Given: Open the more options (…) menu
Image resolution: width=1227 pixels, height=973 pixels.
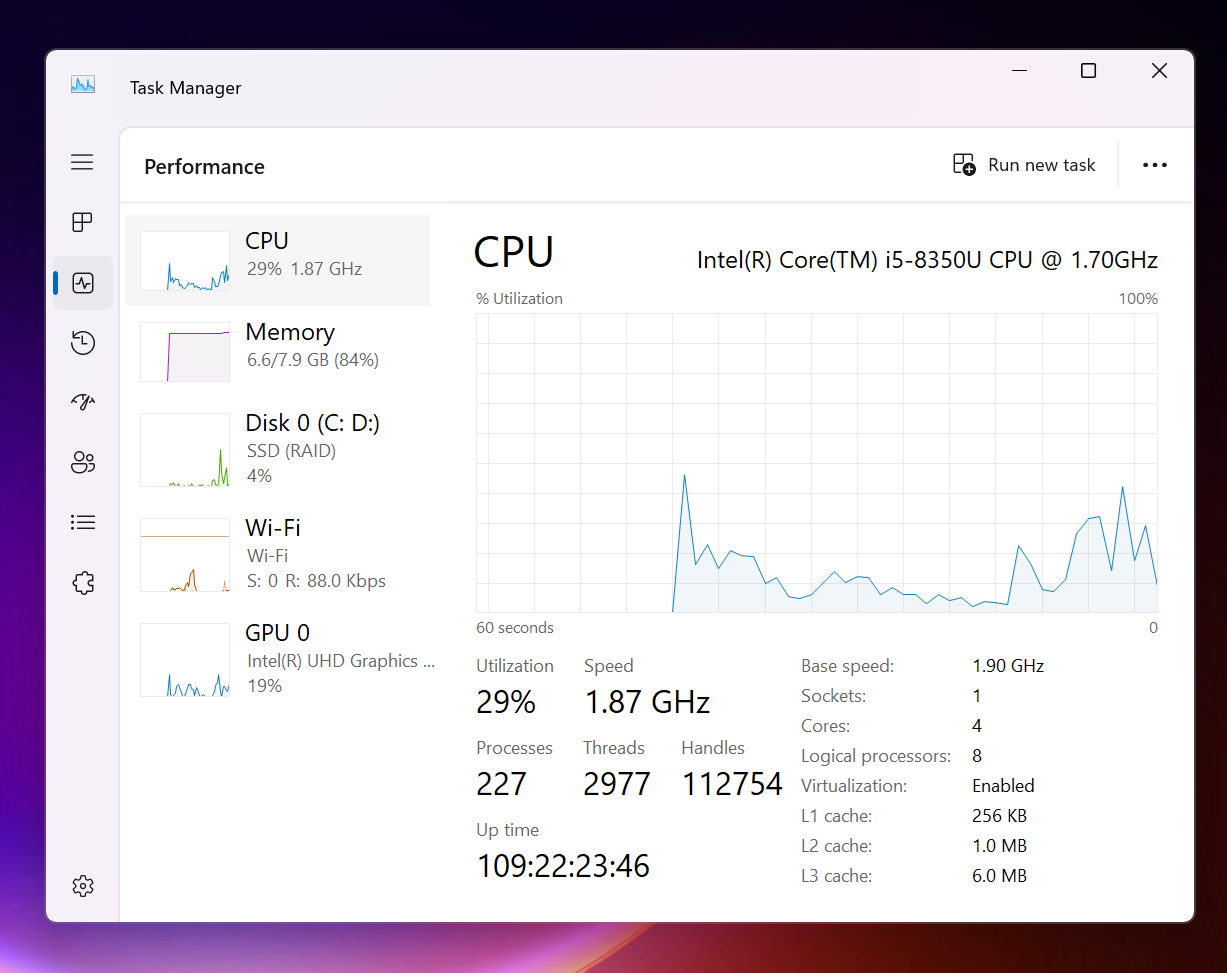Looking at the screenshot, I should click(x=1155, y=164).
